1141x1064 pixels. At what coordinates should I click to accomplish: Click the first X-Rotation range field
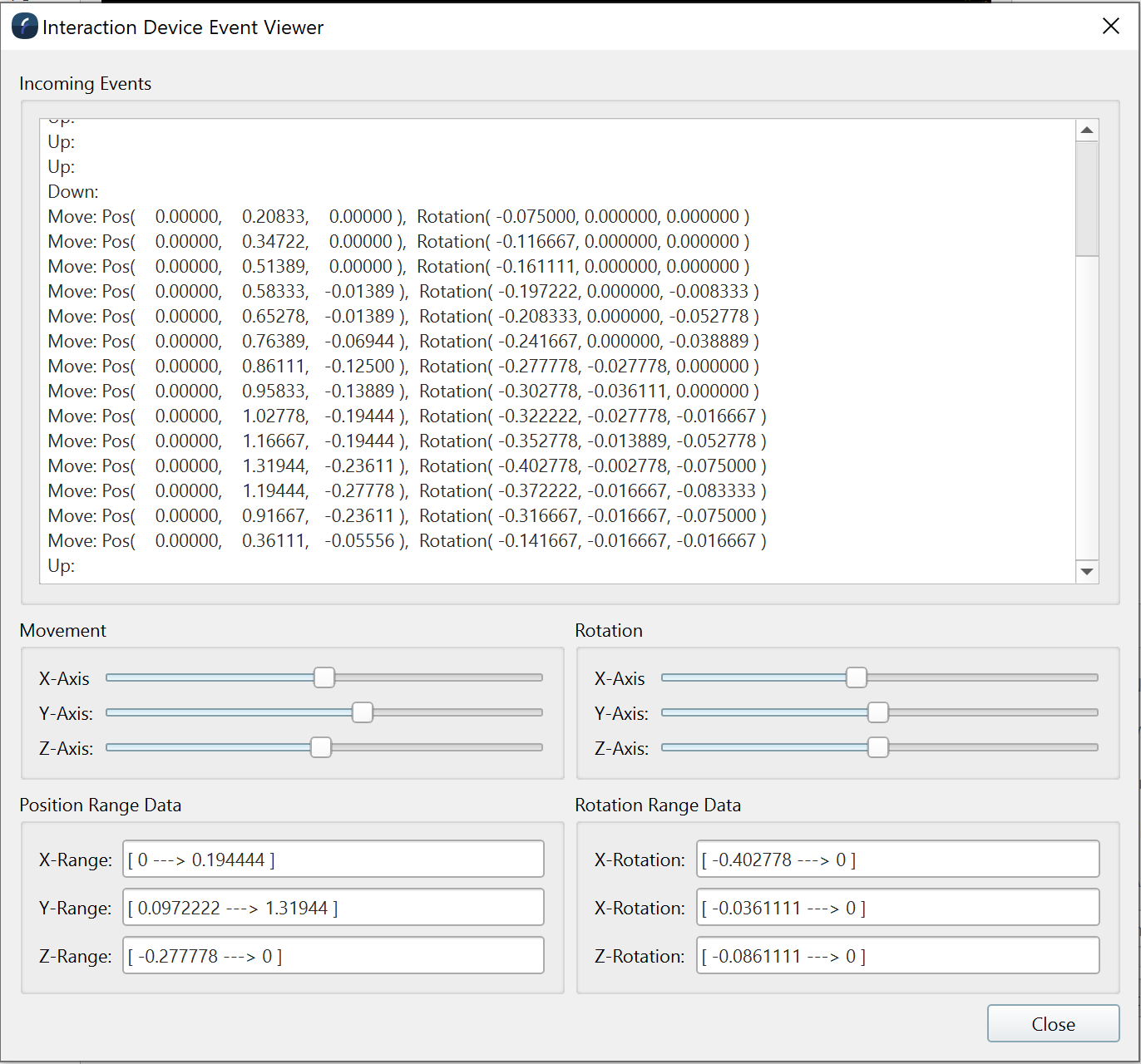coord(897,859)
